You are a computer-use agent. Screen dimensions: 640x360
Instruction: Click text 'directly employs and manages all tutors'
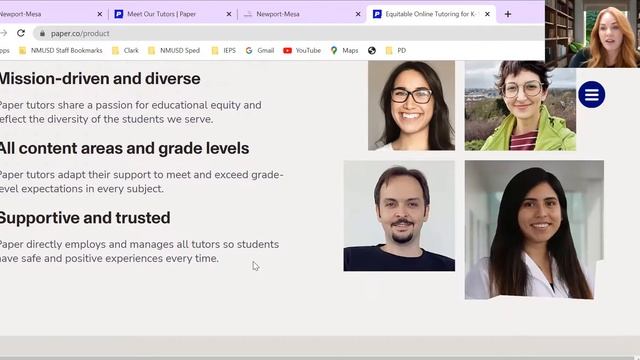coord(124,244)
